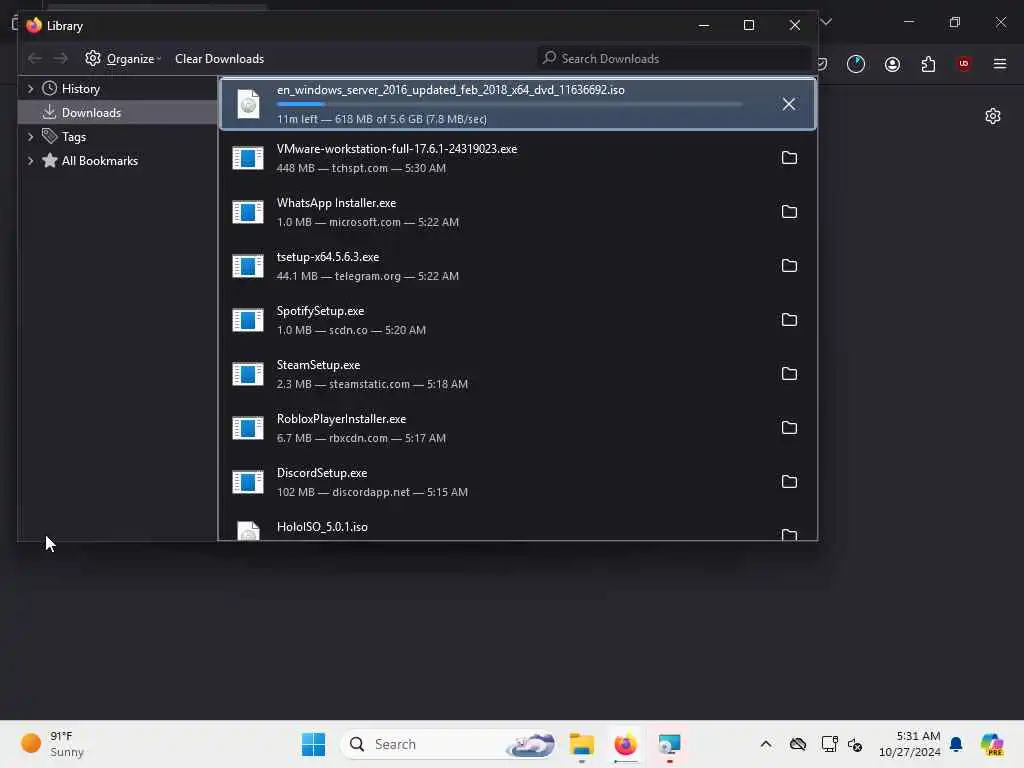Select Downloads in the Library sidebar
The image size is (1024, 768).
tap(91, 113)
